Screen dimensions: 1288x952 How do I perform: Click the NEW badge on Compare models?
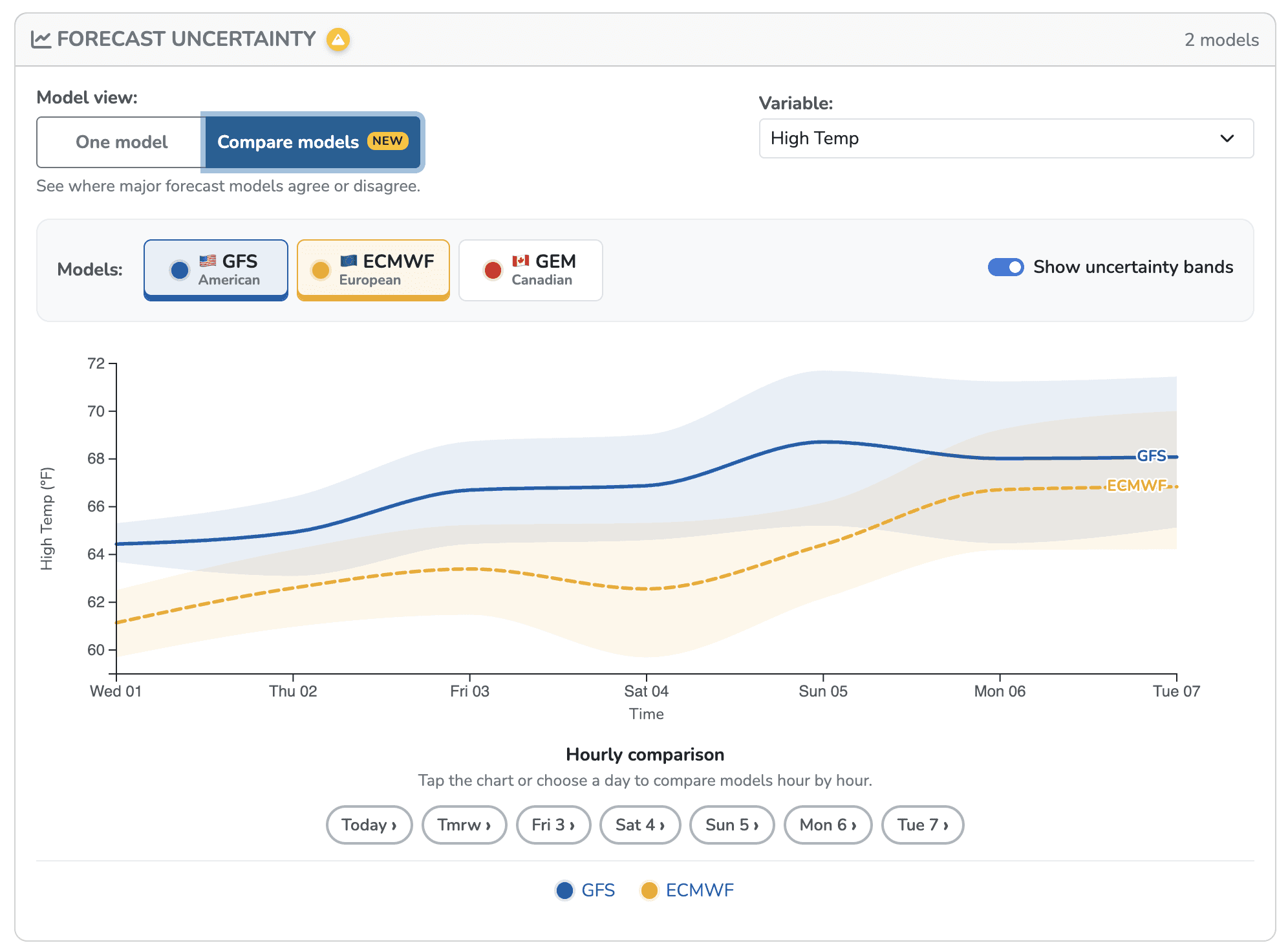[x=387, y=141]
